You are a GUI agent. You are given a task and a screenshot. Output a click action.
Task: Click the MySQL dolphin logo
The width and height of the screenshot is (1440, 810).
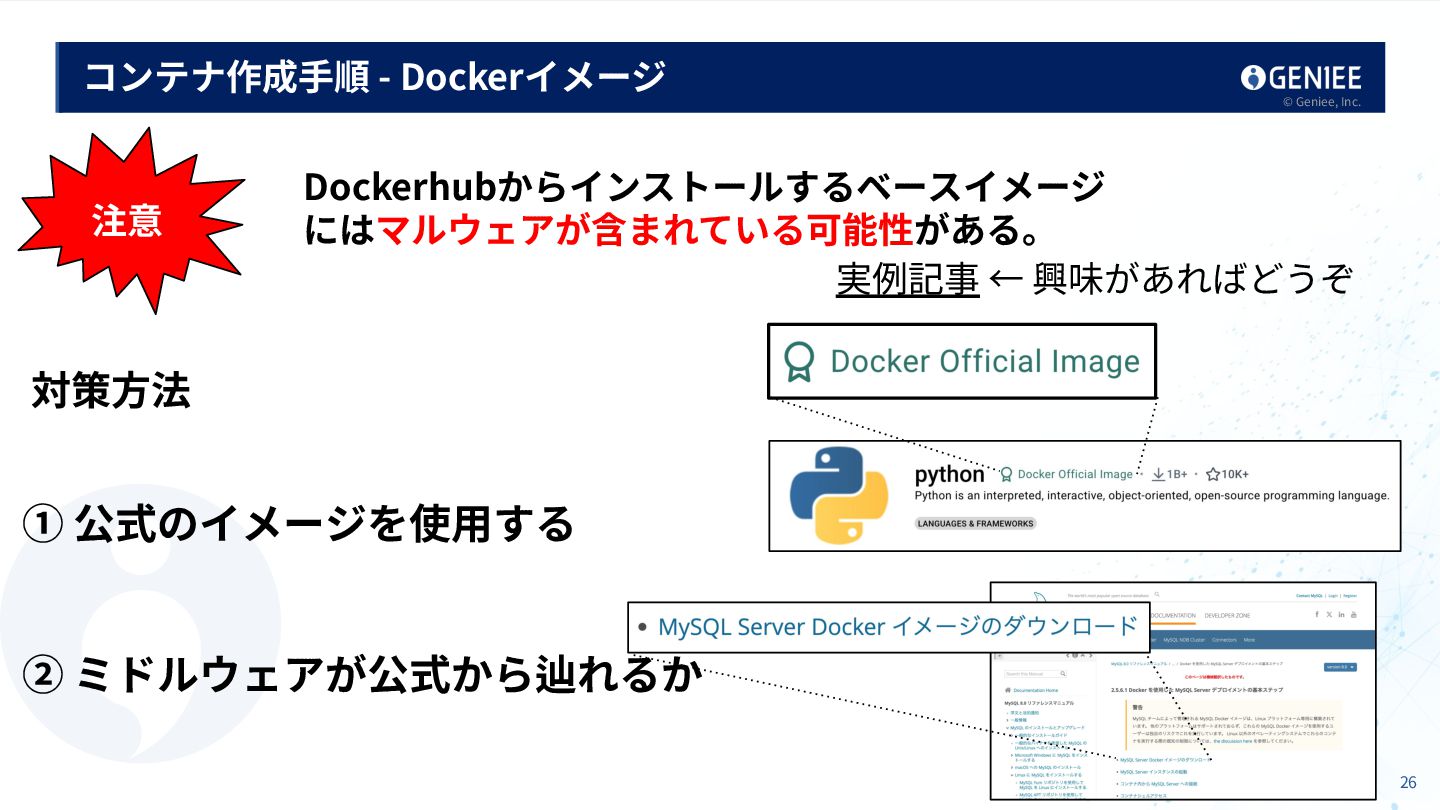click(1040, 597)
